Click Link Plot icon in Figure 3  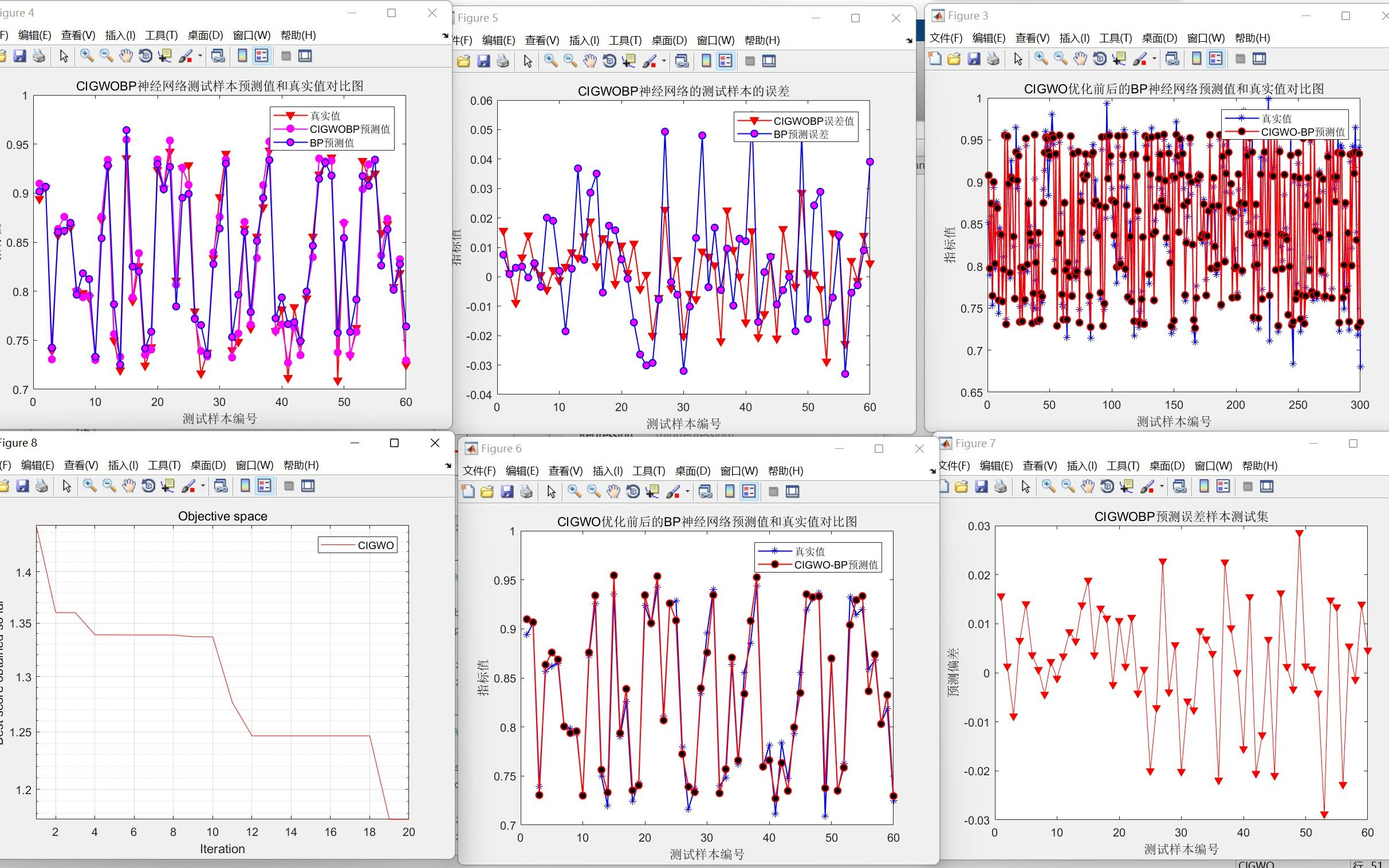(x=1172, y=58)
